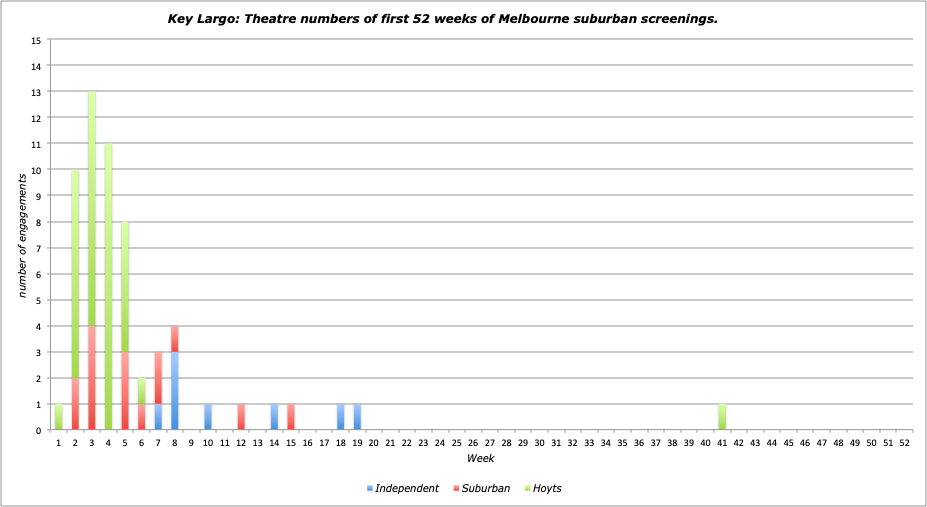Click the blue Independent legend swatch
Image resolution: width=927 pixels, height=507 pixels.
click(370, 488)
